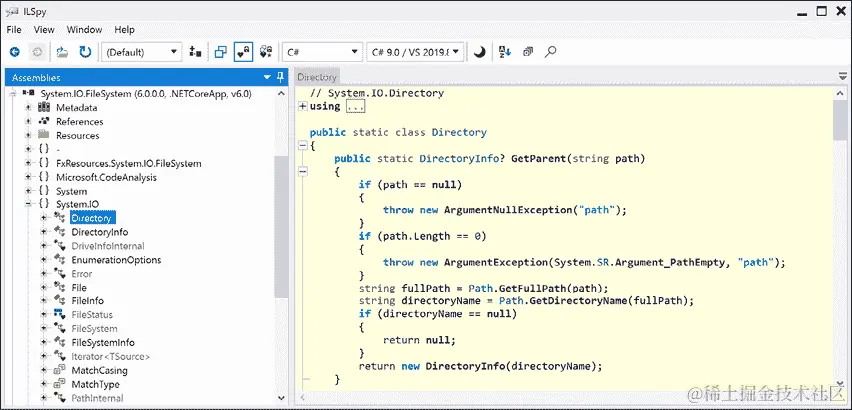Open Manage assembly lists icon

pos(195,52)
